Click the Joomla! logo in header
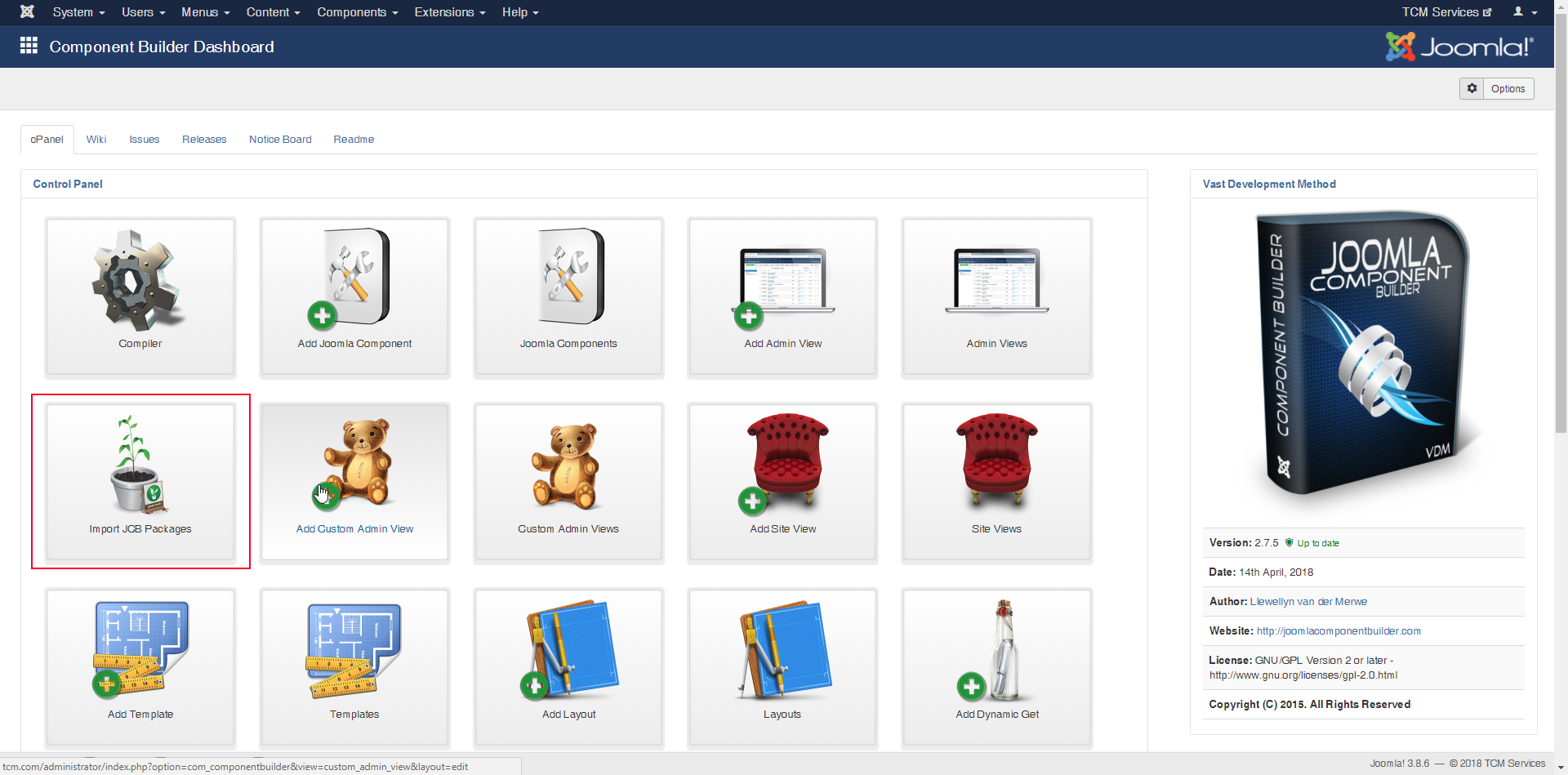 point(1460,47)
